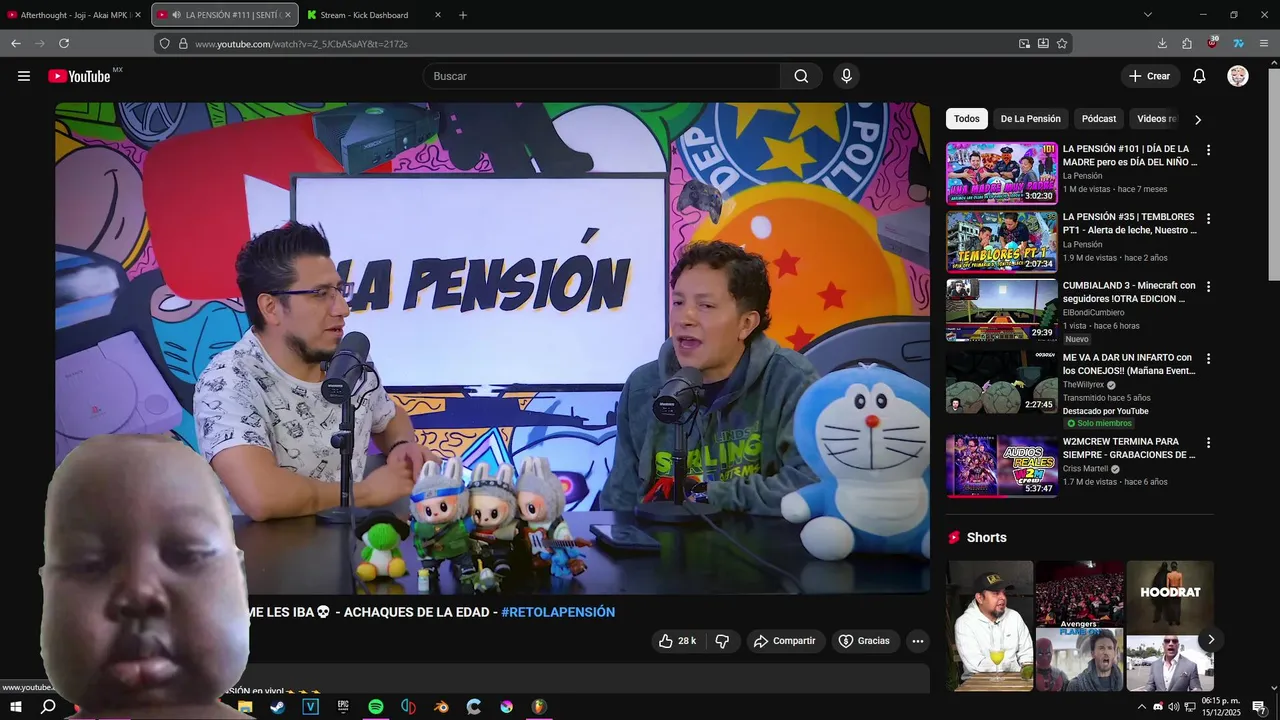
Task: Open Steam from the taskbar
Action: coord(277,706)
